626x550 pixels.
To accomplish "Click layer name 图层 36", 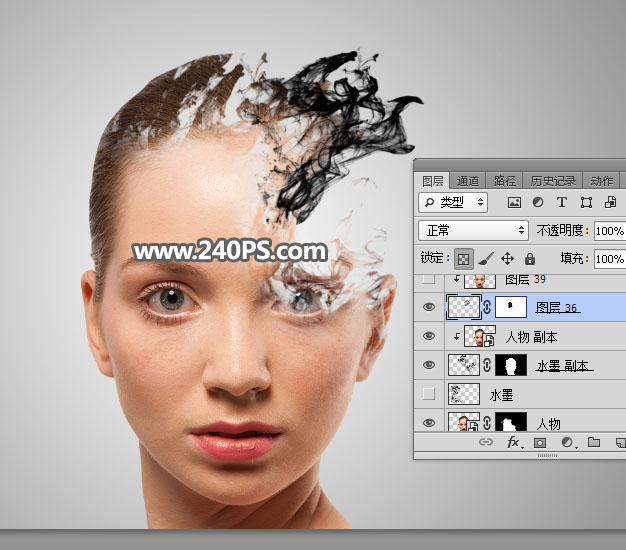I will tap(557, 307).
